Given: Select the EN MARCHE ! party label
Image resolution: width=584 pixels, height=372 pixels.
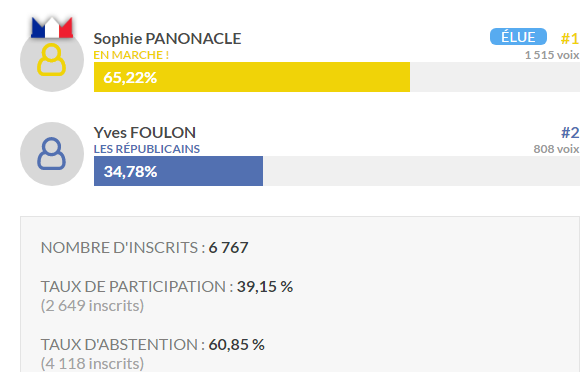Looking at the screenshot, I should pos(131,55).
